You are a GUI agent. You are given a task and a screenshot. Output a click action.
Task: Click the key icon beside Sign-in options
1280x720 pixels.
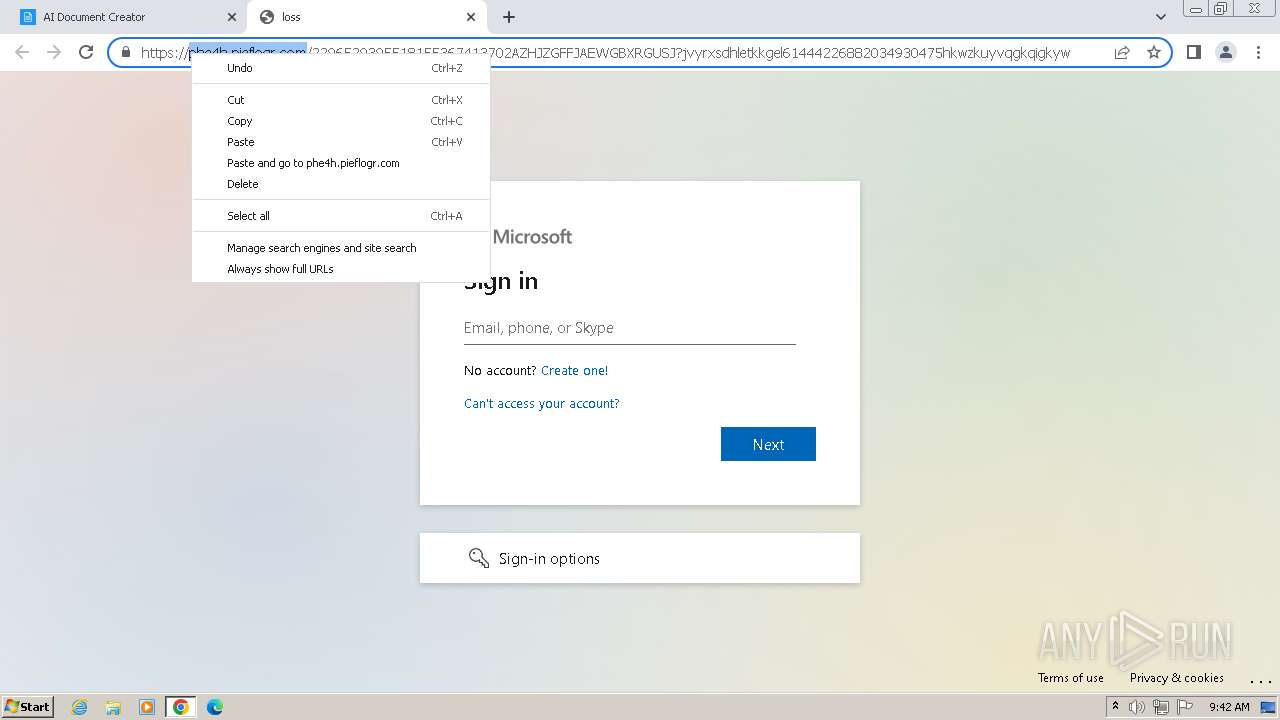click(x=479, y=558)
